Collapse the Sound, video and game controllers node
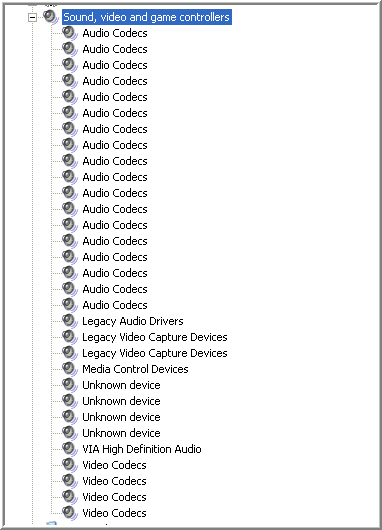 (32, 17)
